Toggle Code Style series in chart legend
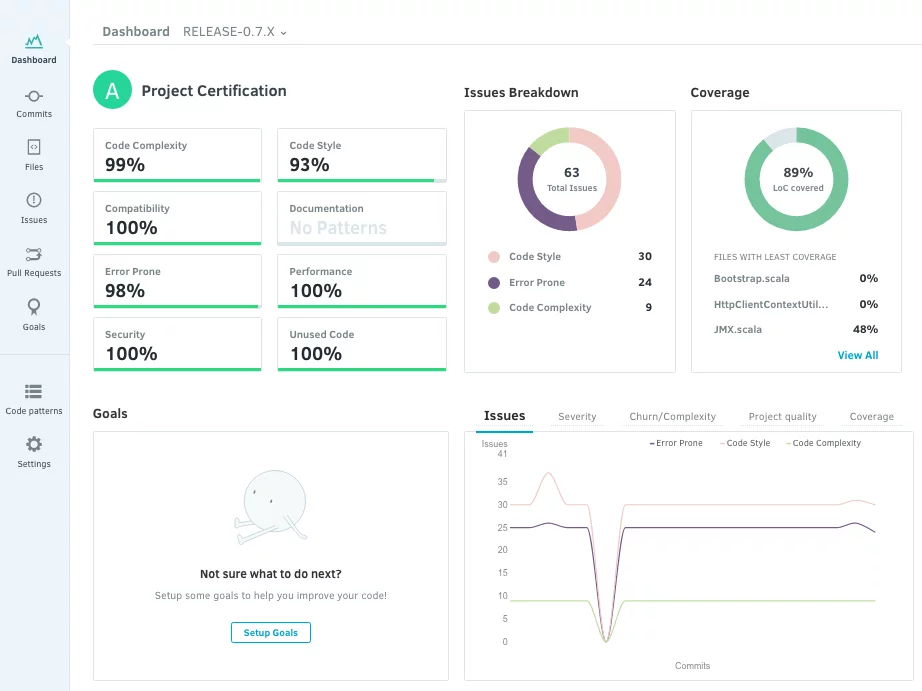The image size is (922, 691). pyautogui.click(x=744, y=443)
